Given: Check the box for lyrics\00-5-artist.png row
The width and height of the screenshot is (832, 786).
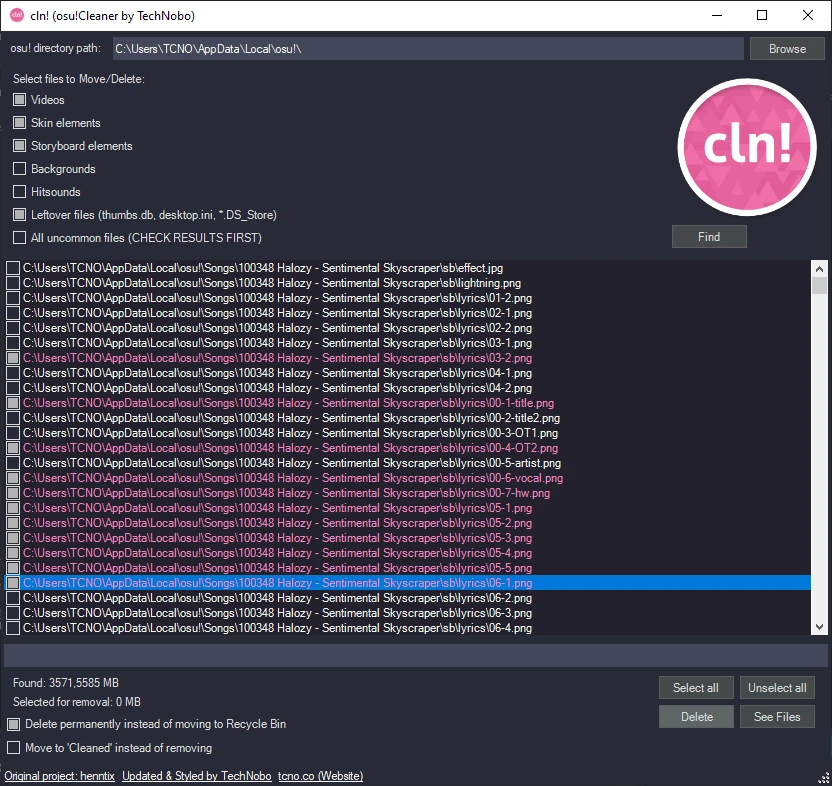Looking at the screenshot, I should click(x=13, y=463).
